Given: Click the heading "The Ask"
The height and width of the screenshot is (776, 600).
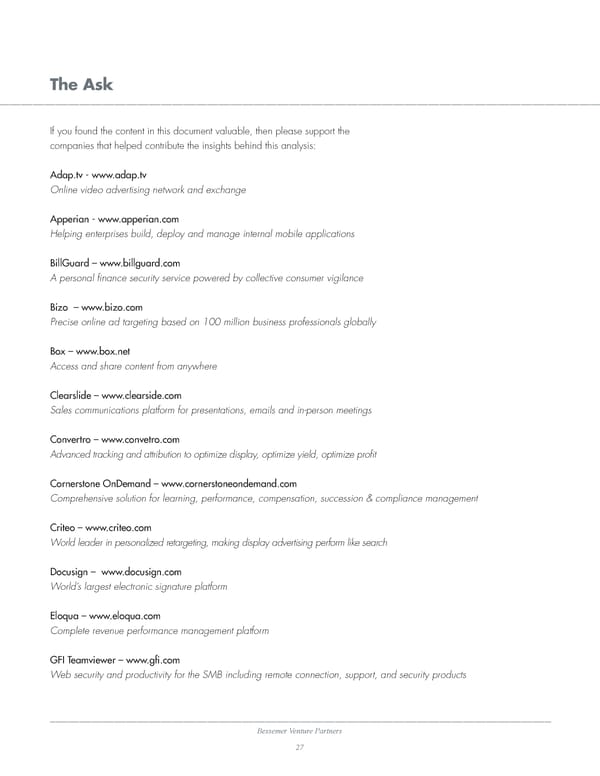Looking at the screenshot, I should [x=81, y=85].
